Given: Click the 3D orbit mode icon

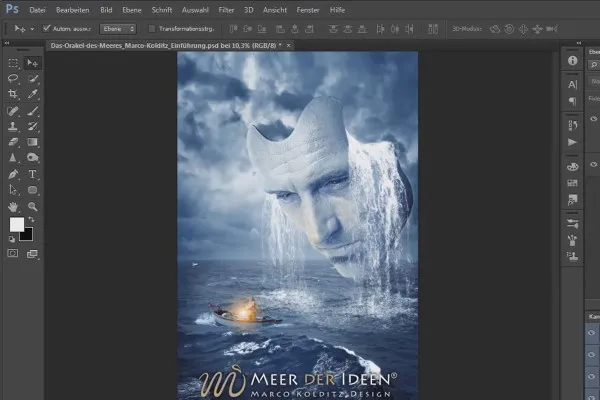Looking at the screenshot, I should (494, 29).
